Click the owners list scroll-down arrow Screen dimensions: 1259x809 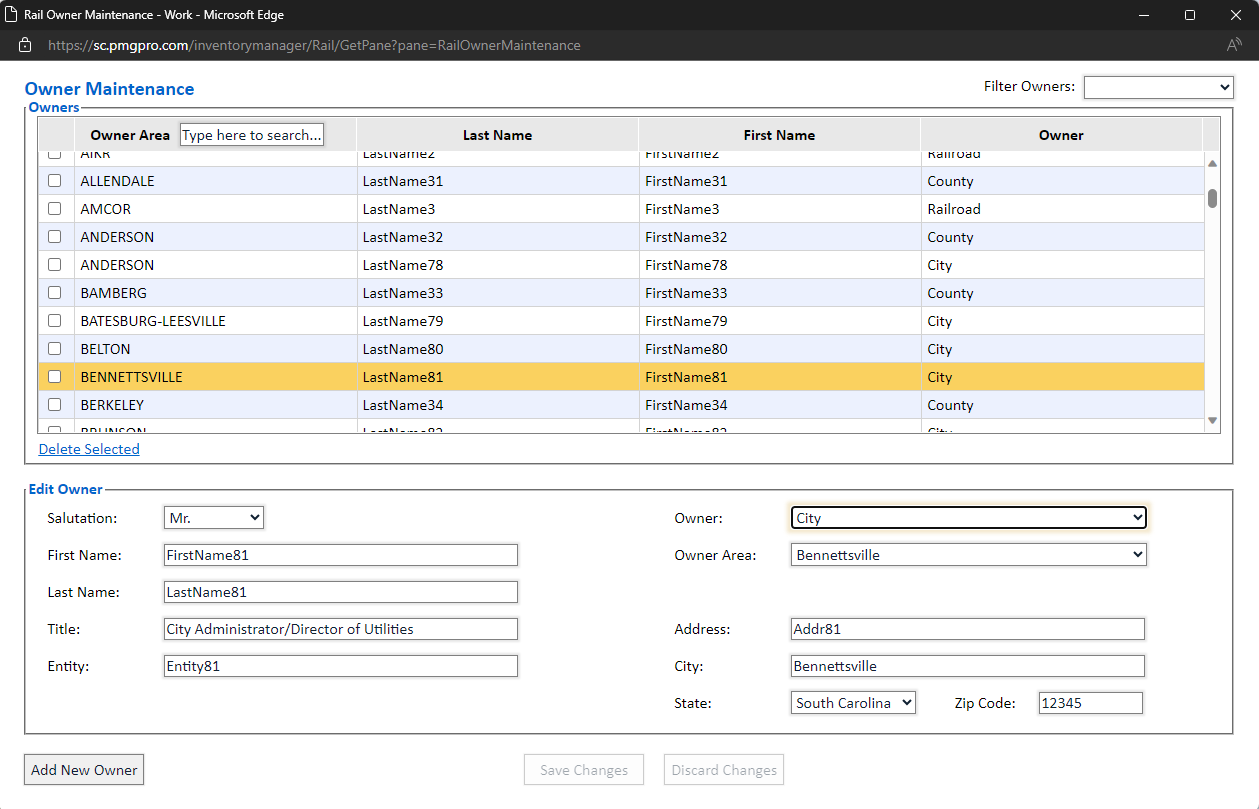[x=1213, y=421]
